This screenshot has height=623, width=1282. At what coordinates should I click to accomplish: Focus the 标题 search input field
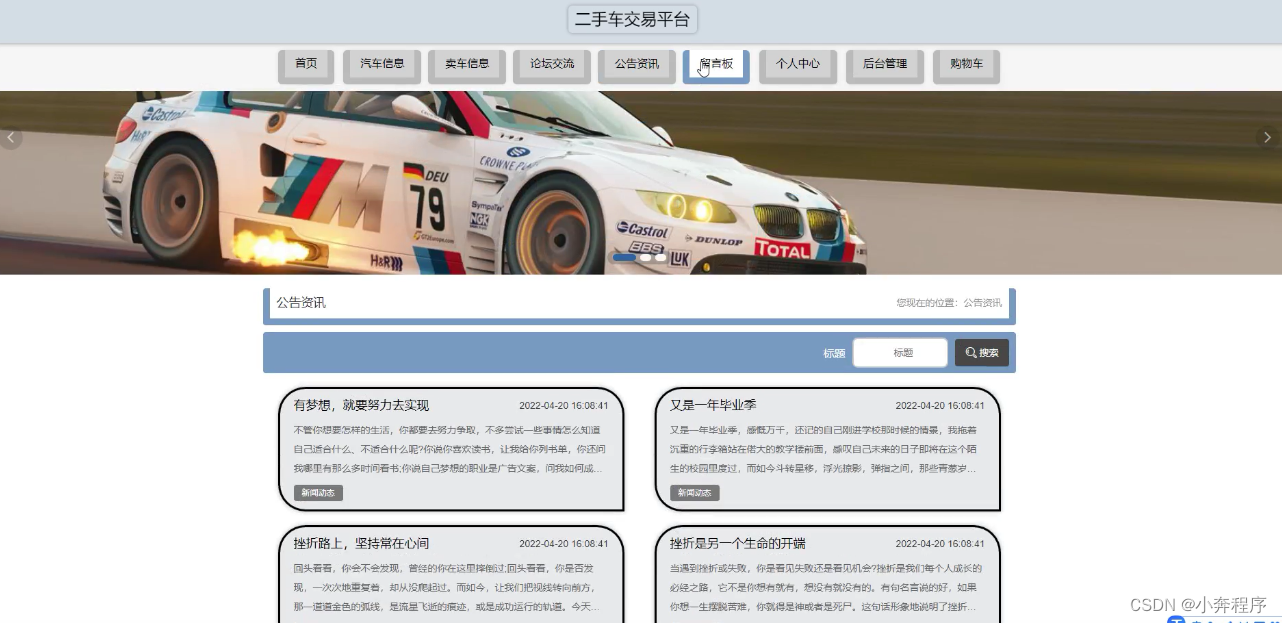[x=900, y=353]
